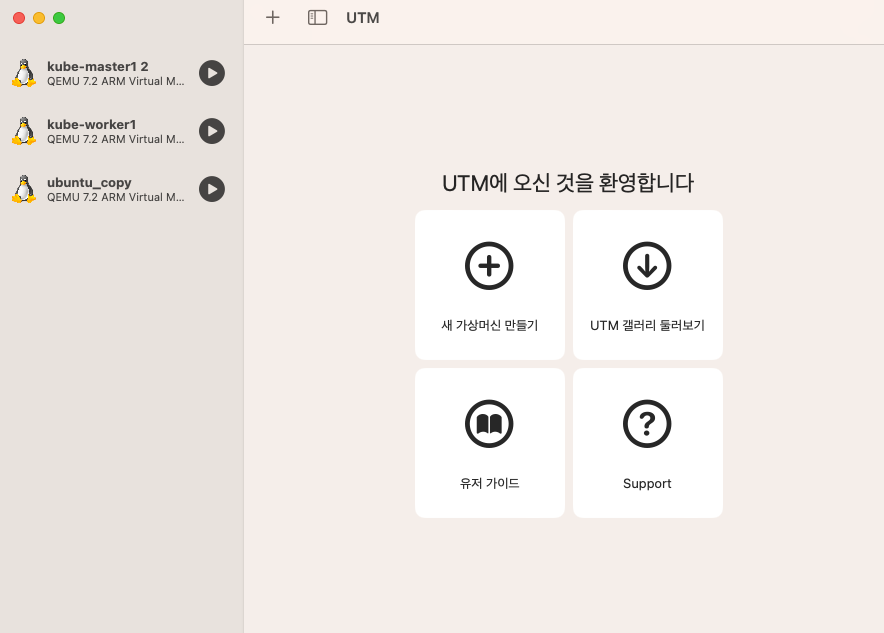Open the UTM 갤러리 둘러보기 card

648,285
